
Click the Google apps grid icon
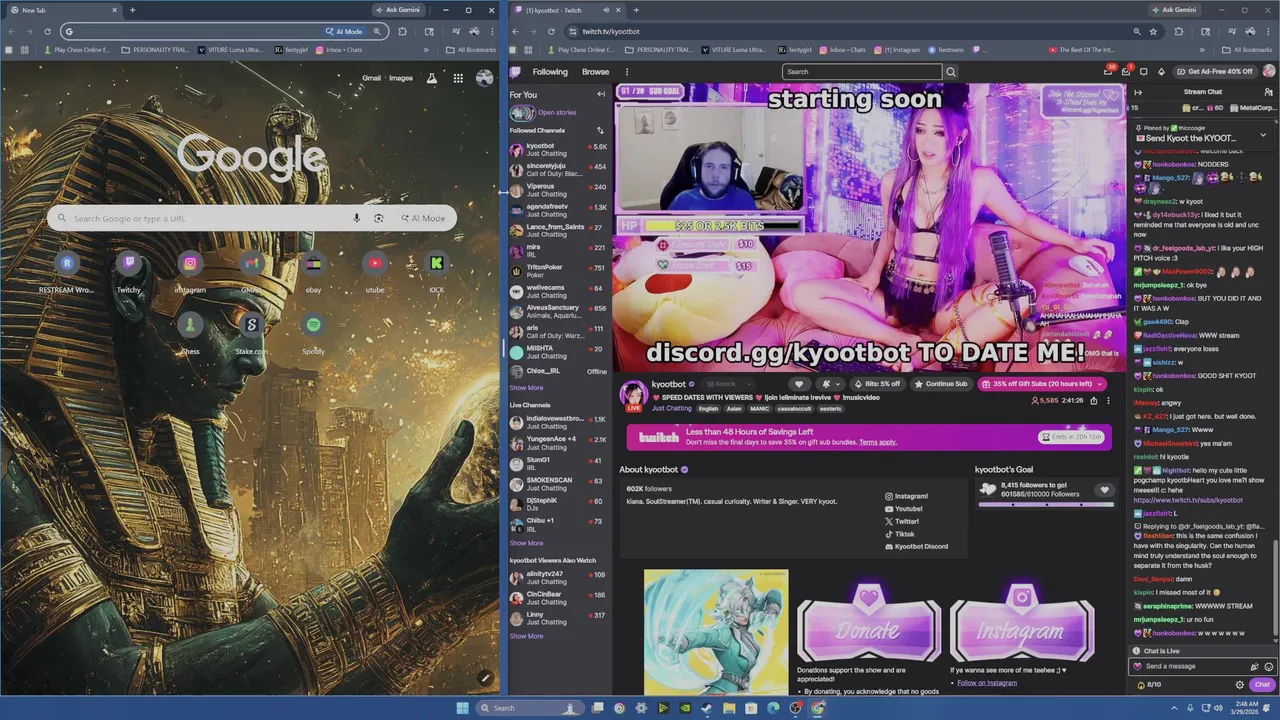458,78
